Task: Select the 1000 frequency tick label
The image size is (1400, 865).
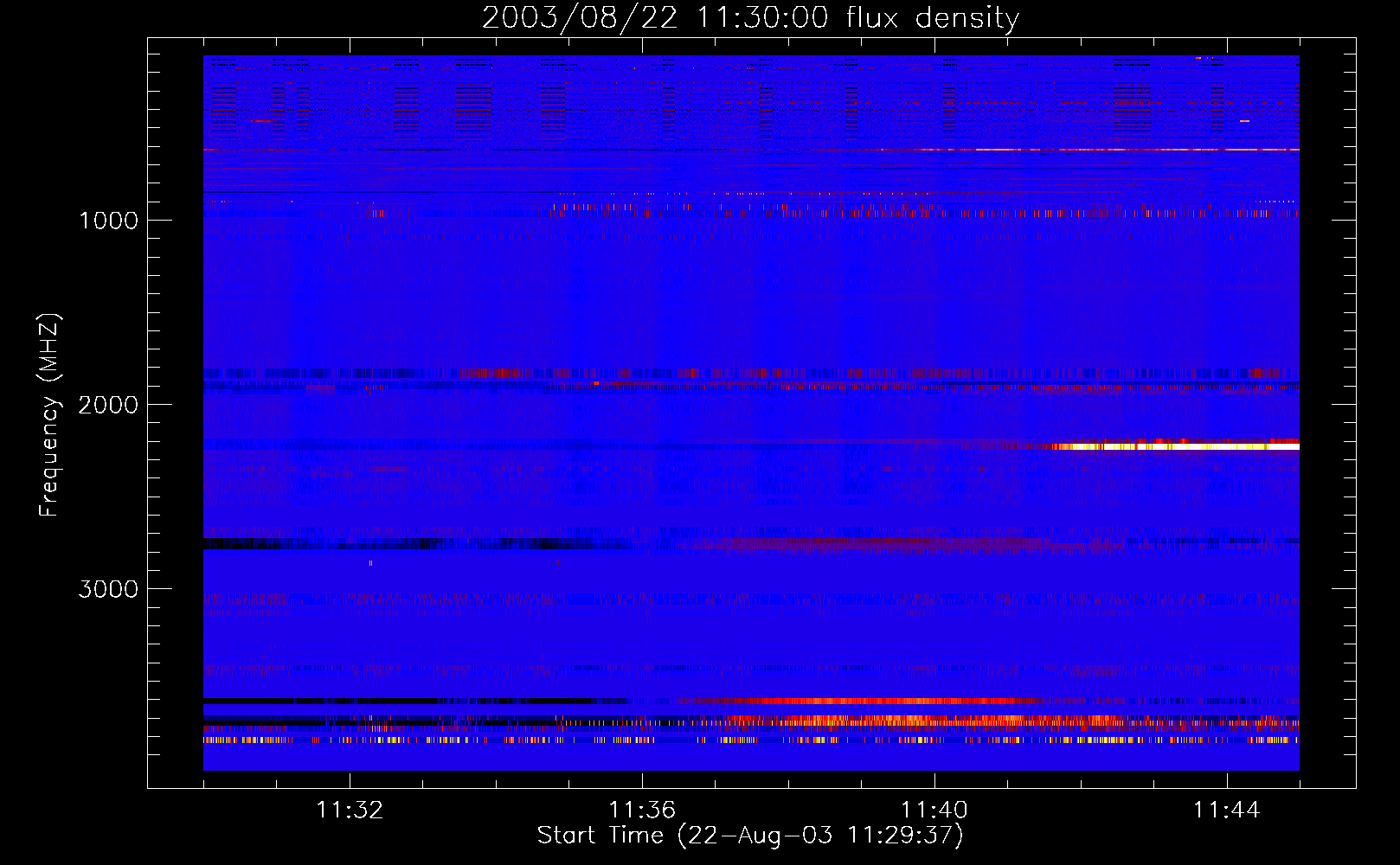Action: pyautogui.click(x=108, y=220)
